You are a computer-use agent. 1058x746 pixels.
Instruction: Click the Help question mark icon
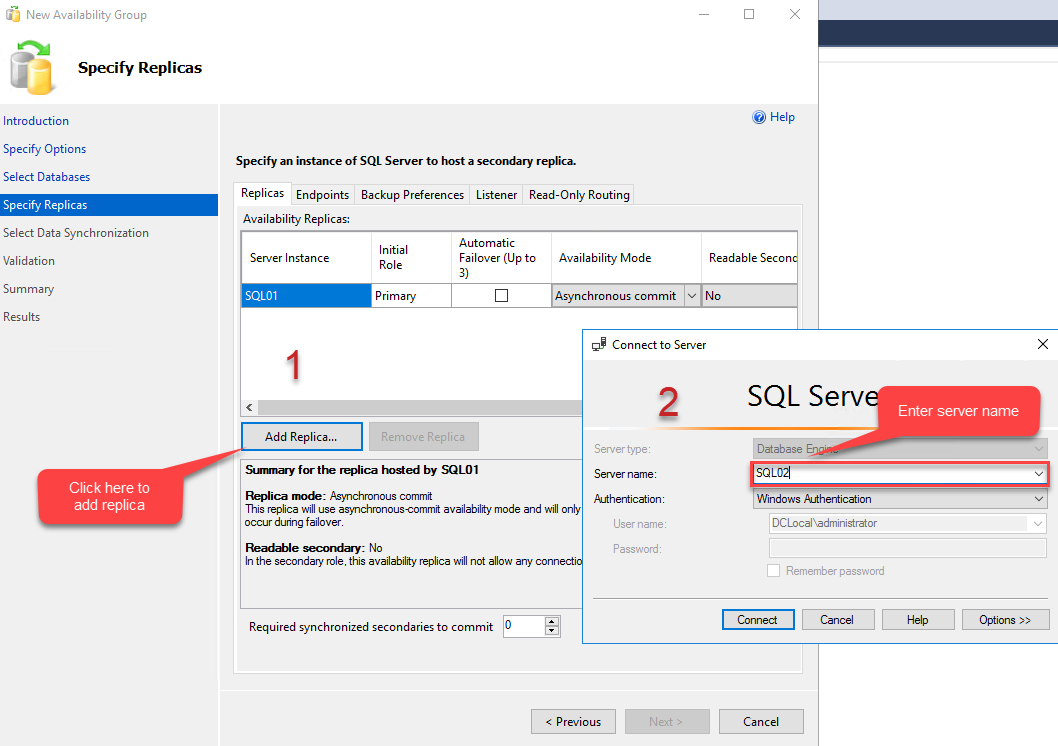759,117
